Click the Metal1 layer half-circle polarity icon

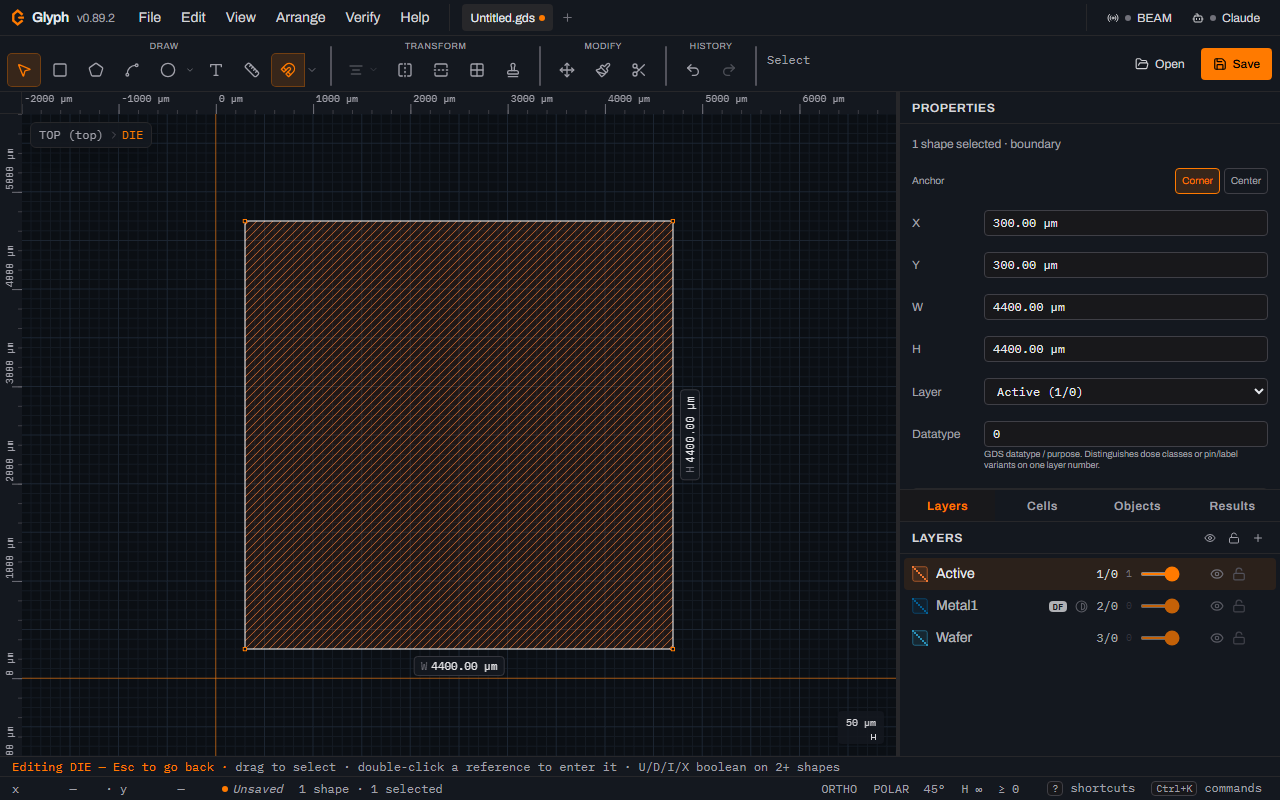click(x=1081, y=606)
